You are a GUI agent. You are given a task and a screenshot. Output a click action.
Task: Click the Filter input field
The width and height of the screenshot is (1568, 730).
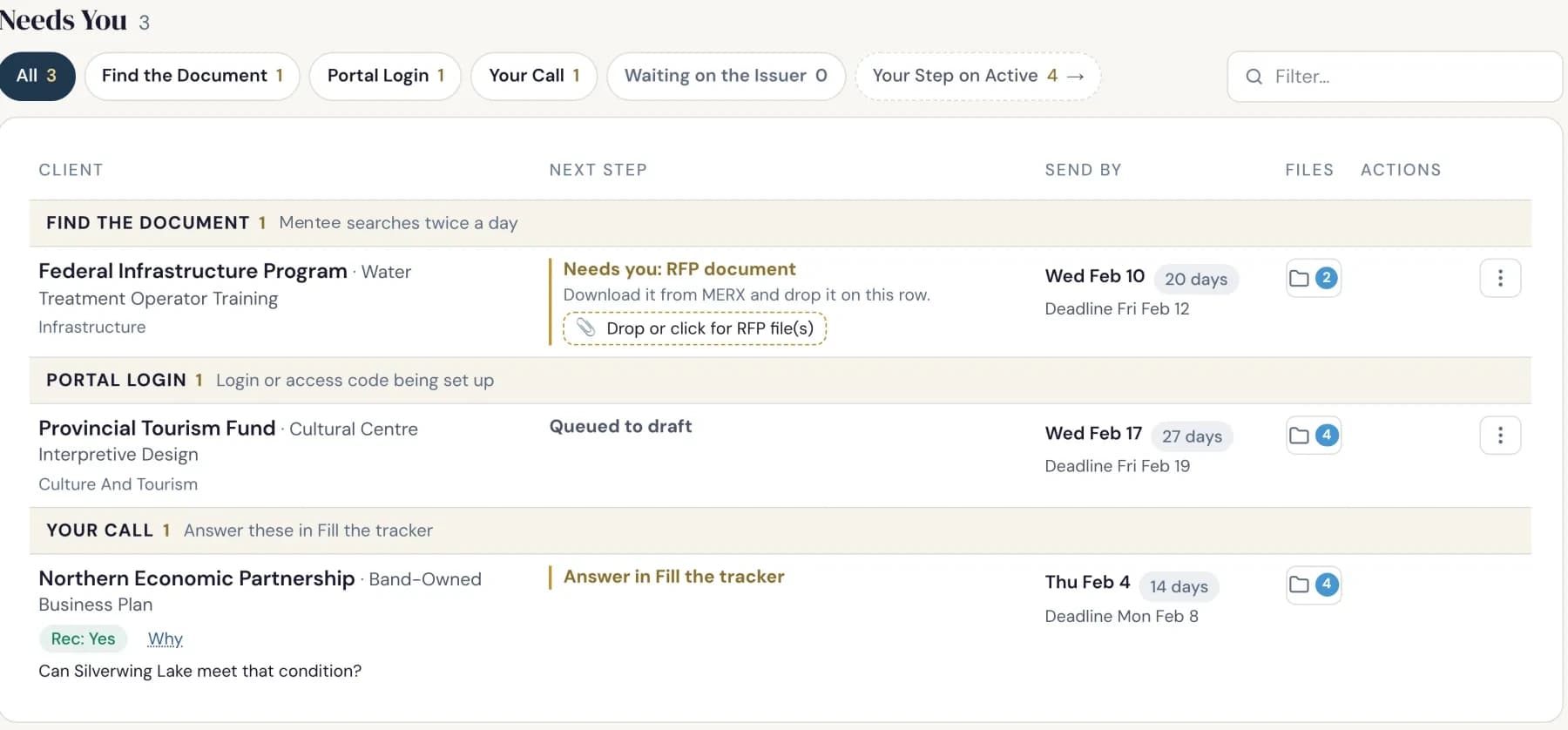[x=1395, y=77]
